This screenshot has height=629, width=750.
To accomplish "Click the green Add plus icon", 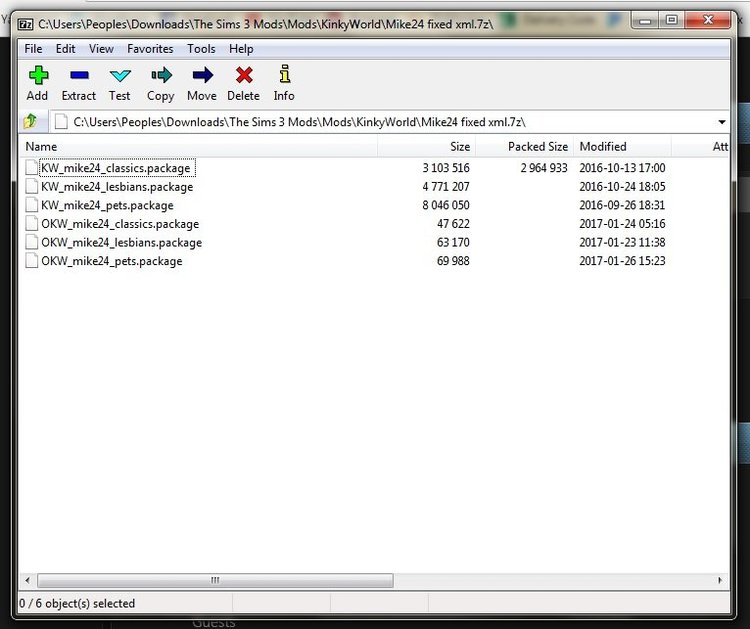I will [38, 76].
